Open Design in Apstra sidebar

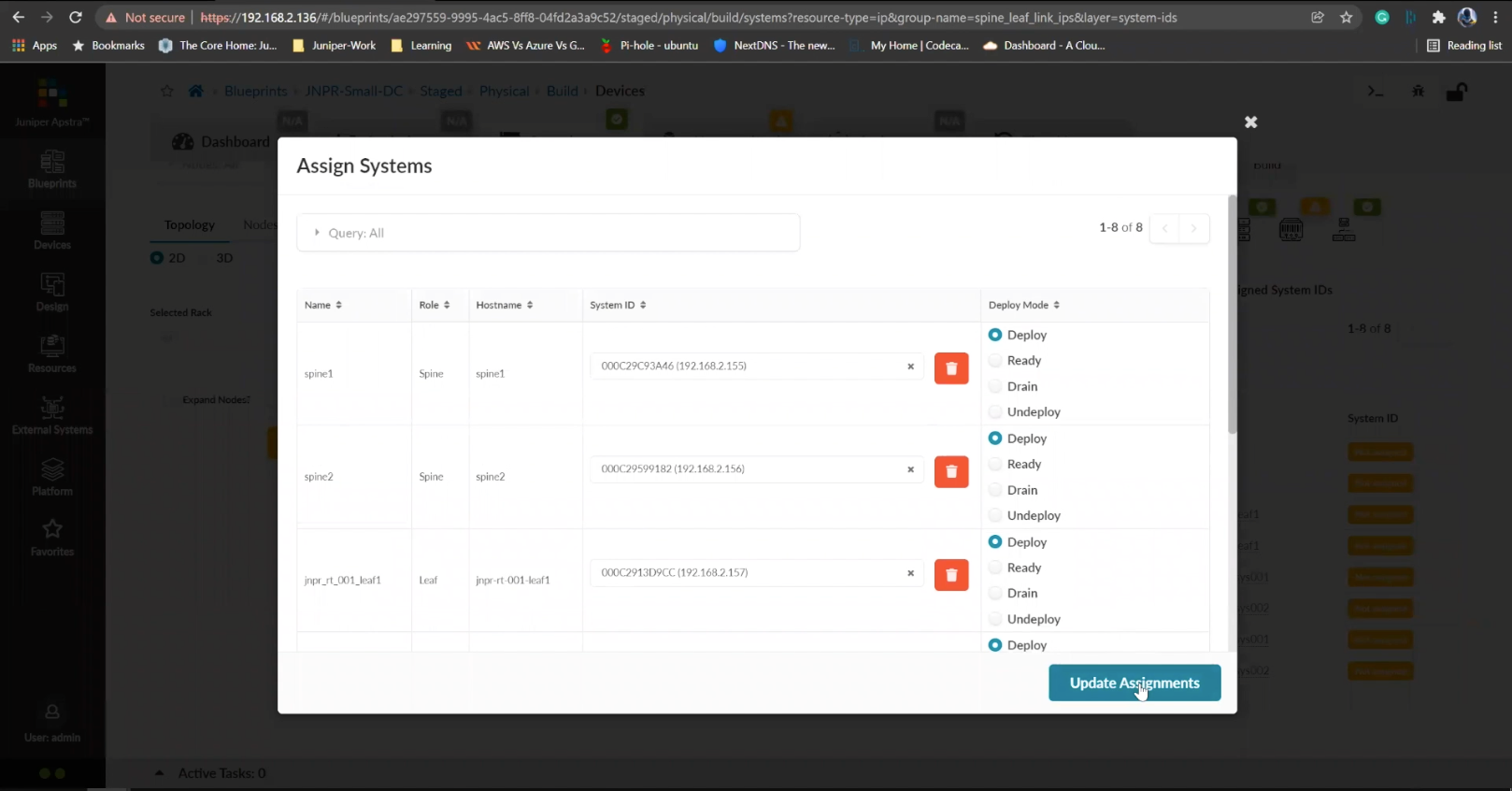tap(52, 292)
